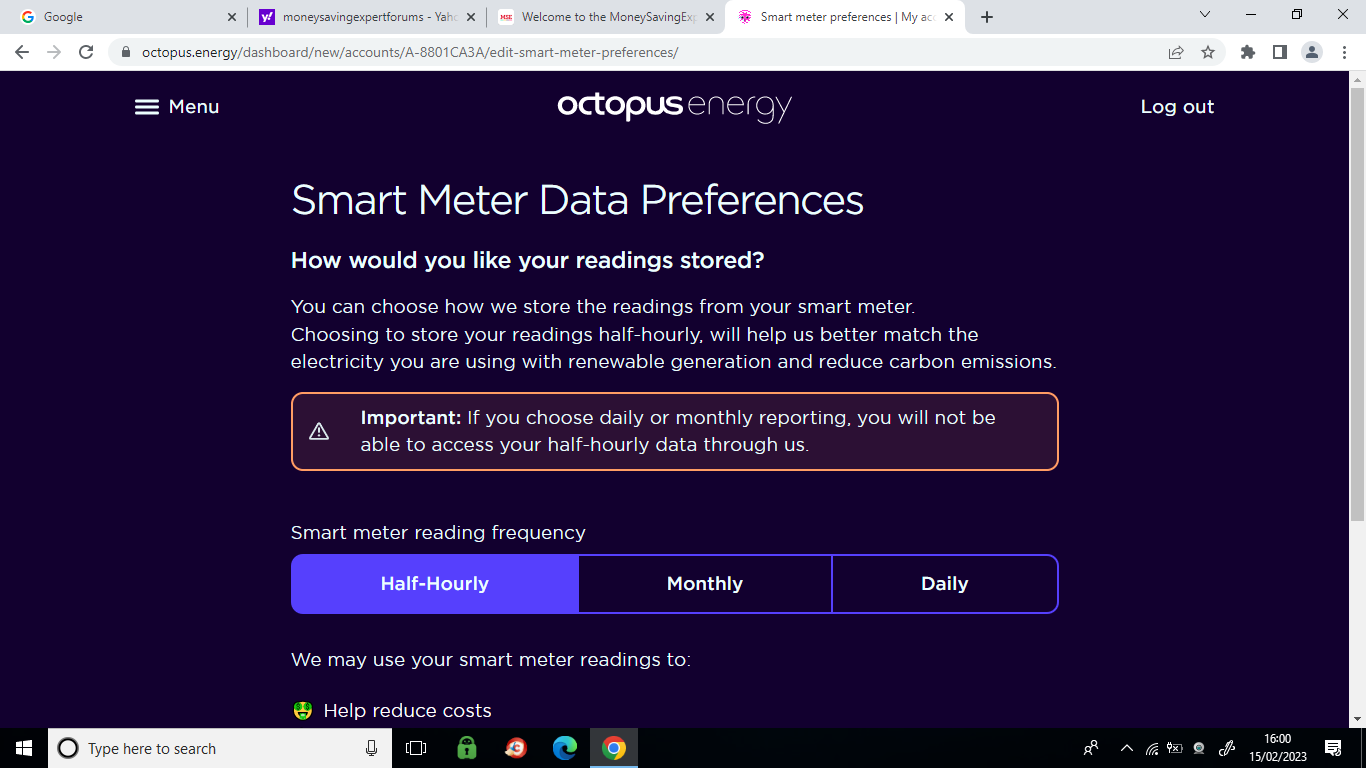Share this page from address bar
The height and width of the screenshot is (768, 1366).
click(1176, 52)
